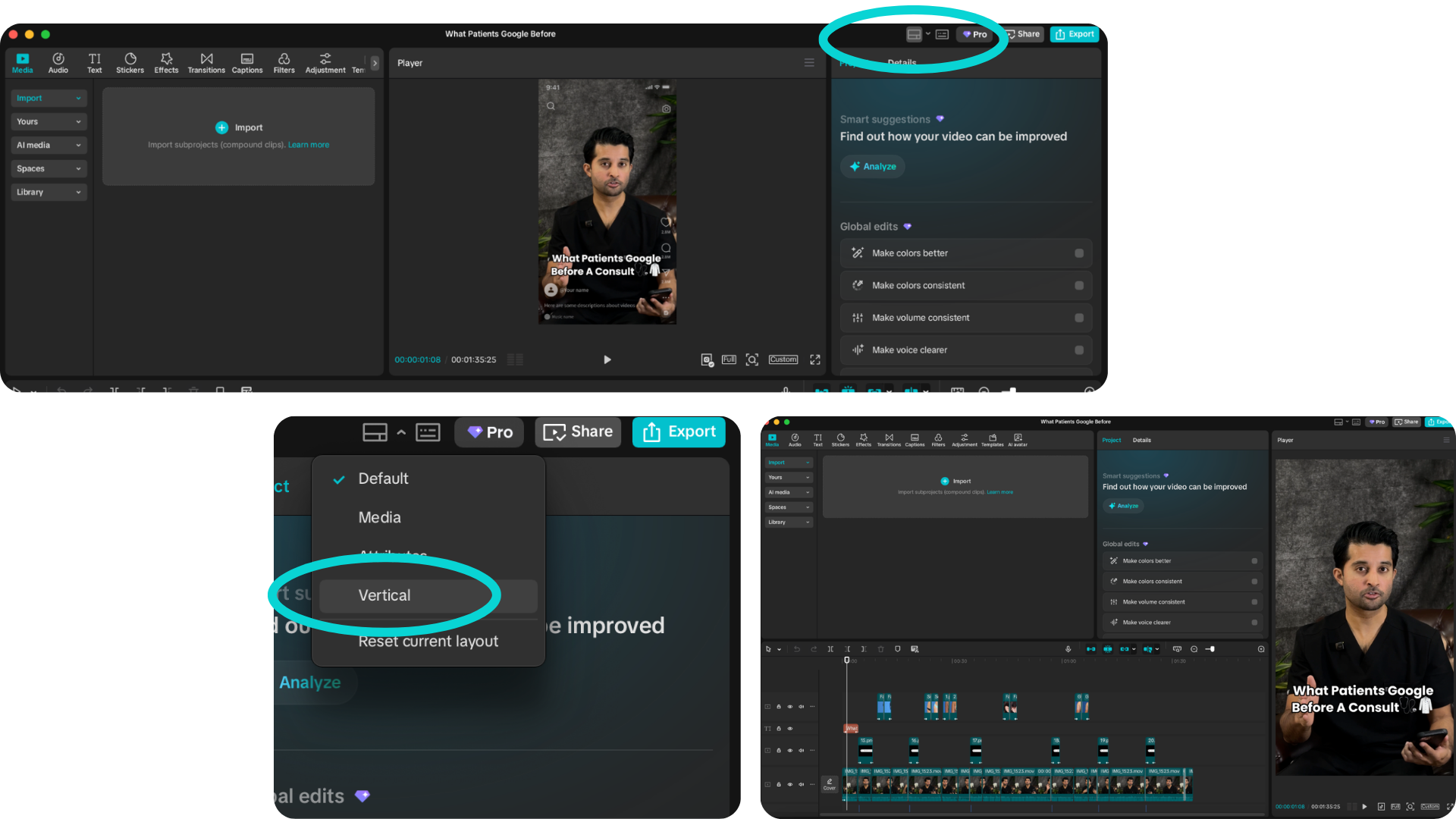The image size is (1456, 819).
Task: Enable Make voice clearer checkbox
Action: pos(1079,350)
